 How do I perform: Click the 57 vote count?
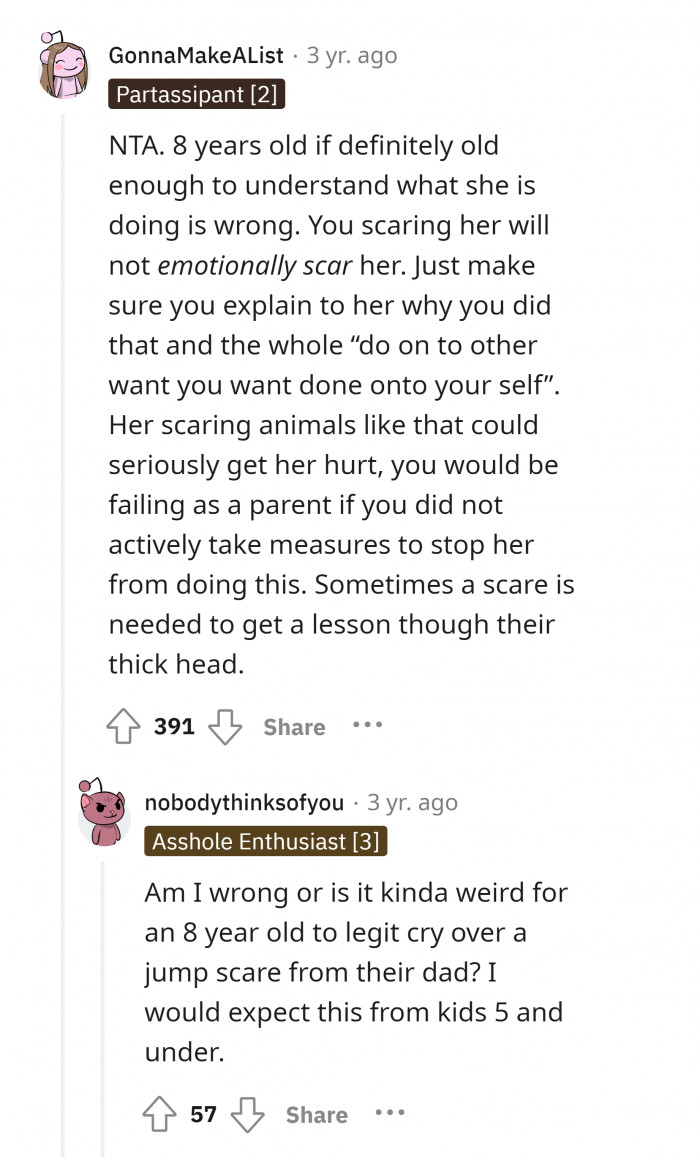pyautogui.click(x=203, y=1115)
